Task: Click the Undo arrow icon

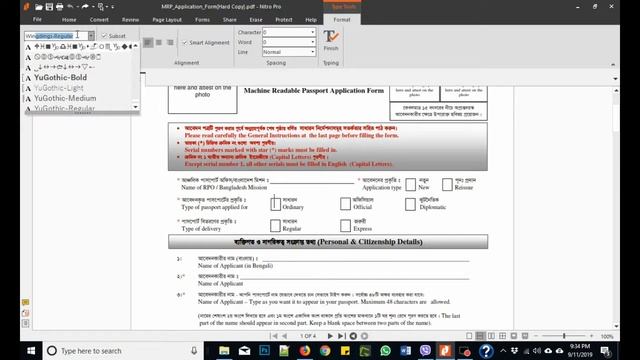Action: 70,7
